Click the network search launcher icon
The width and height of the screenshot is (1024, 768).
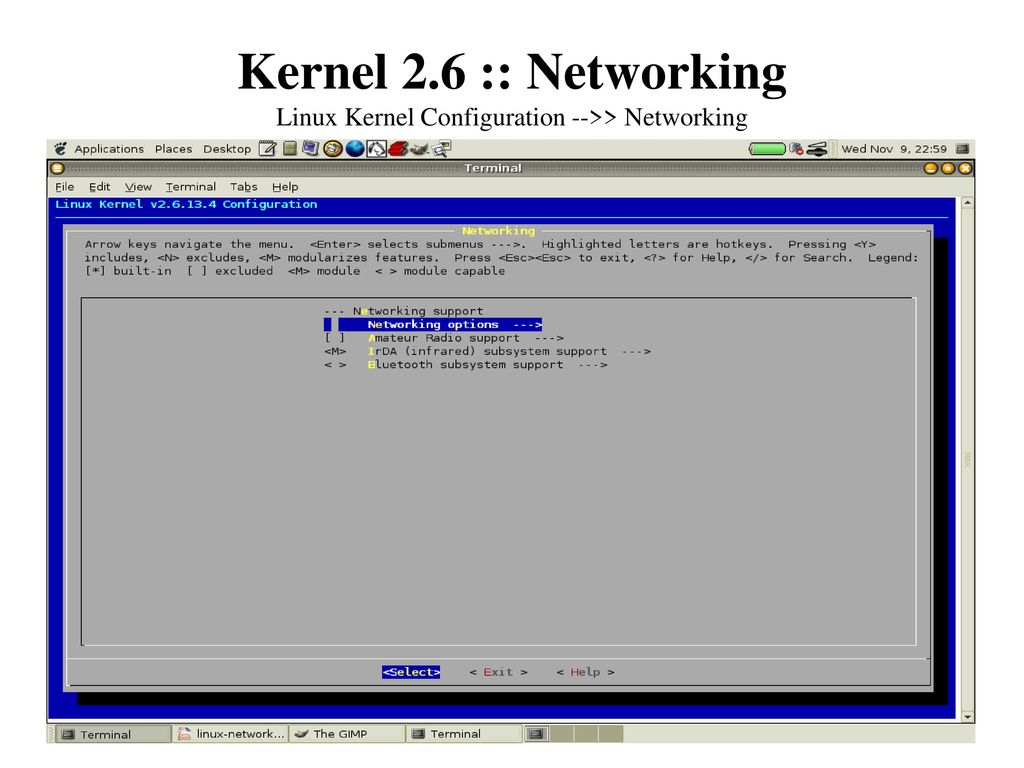[442, 149]
